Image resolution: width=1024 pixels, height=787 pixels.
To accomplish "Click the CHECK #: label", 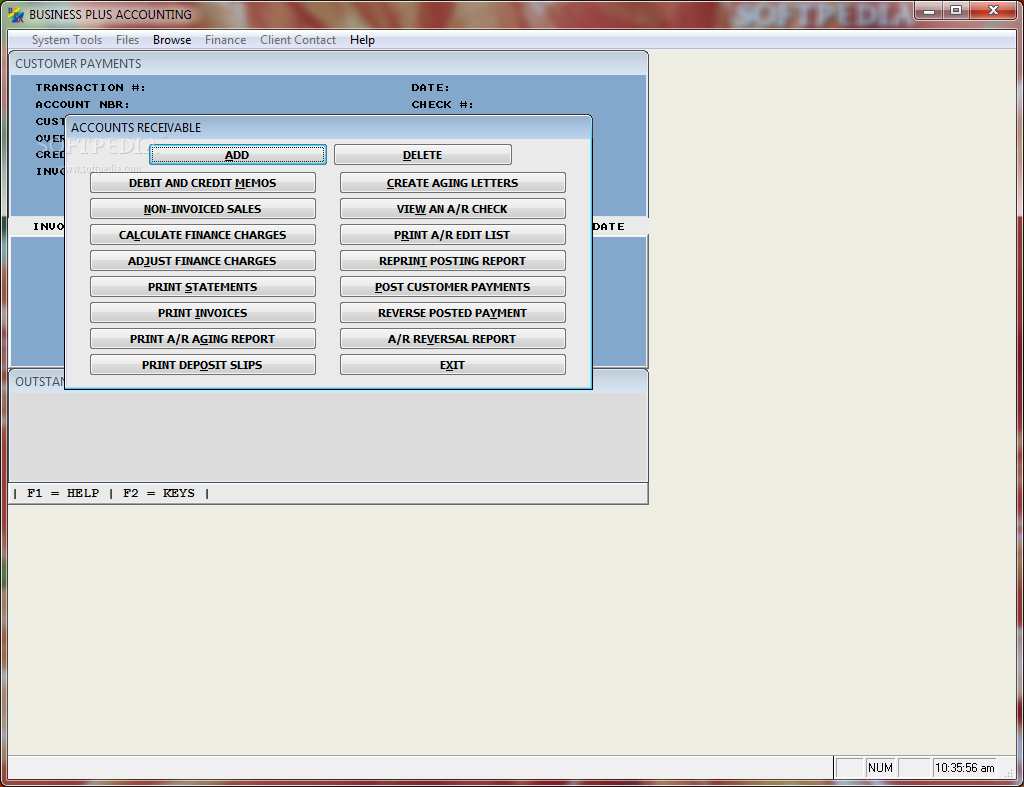I will (x=442, y=104).
